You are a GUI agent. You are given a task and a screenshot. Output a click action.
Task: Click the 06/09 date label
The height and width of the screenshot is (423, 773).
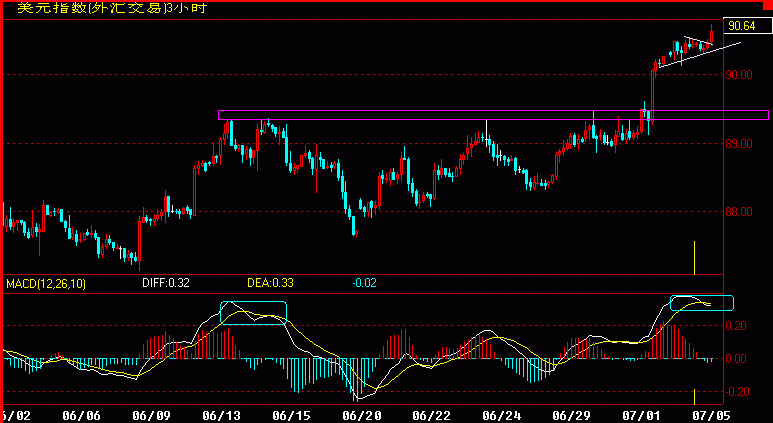(x=151, y=416)
